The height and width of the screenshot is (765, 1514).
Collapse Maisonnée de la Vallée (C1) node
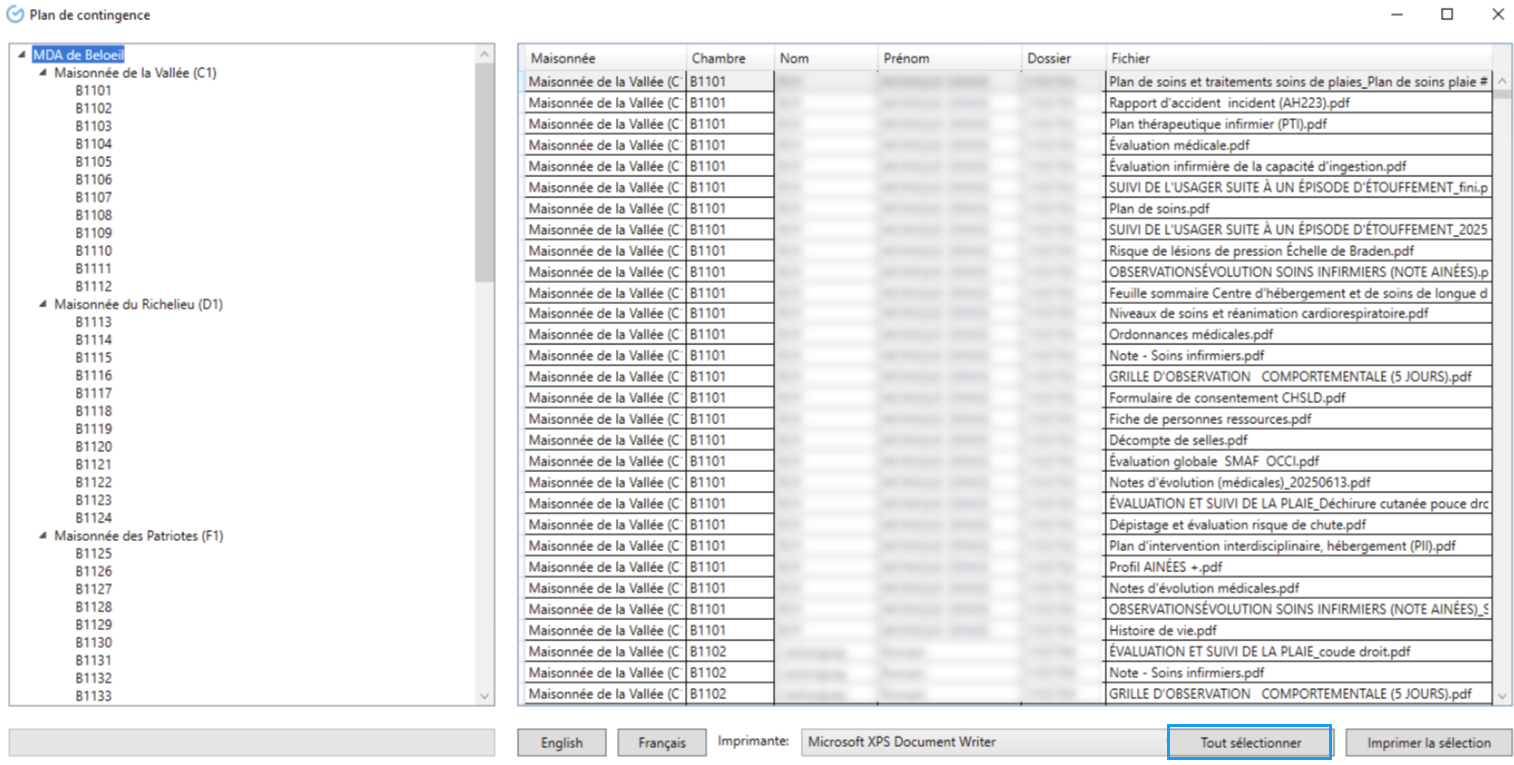43,73
